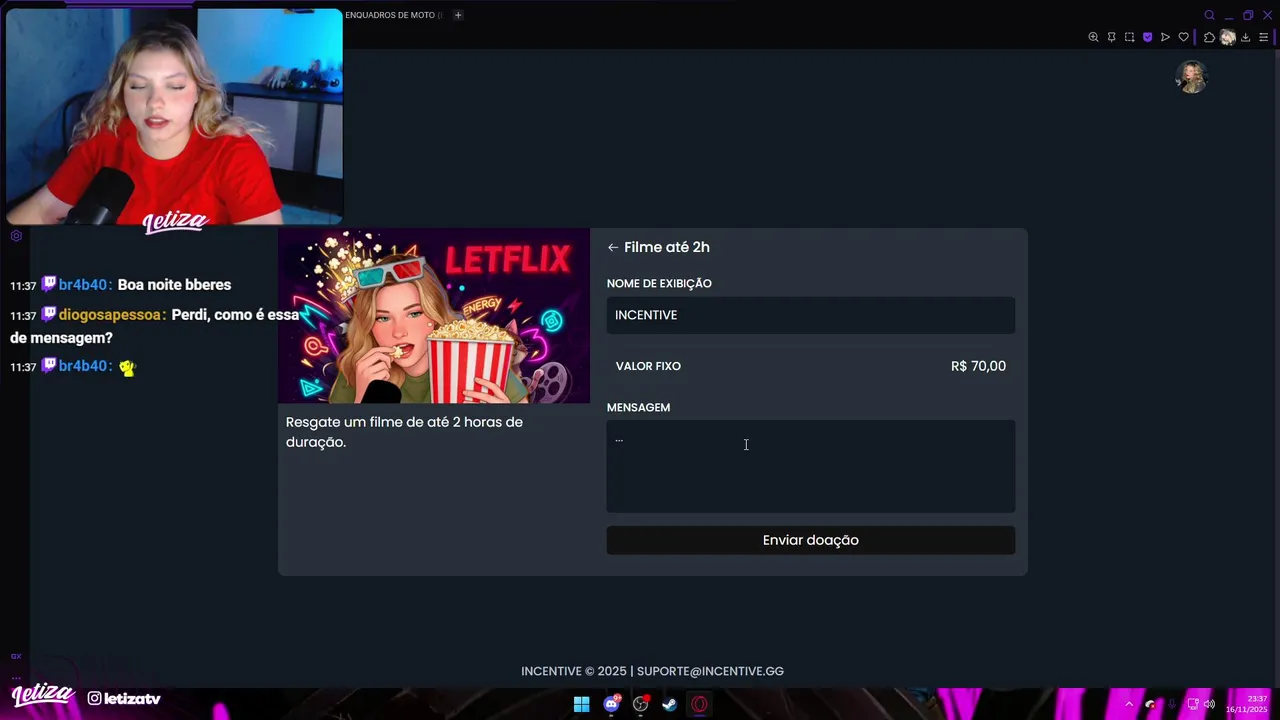Image resolution: width=1280 pixels, height=720 pixels.
Task: Expand the system tray hidden icons chevron
Action: 1129,704
